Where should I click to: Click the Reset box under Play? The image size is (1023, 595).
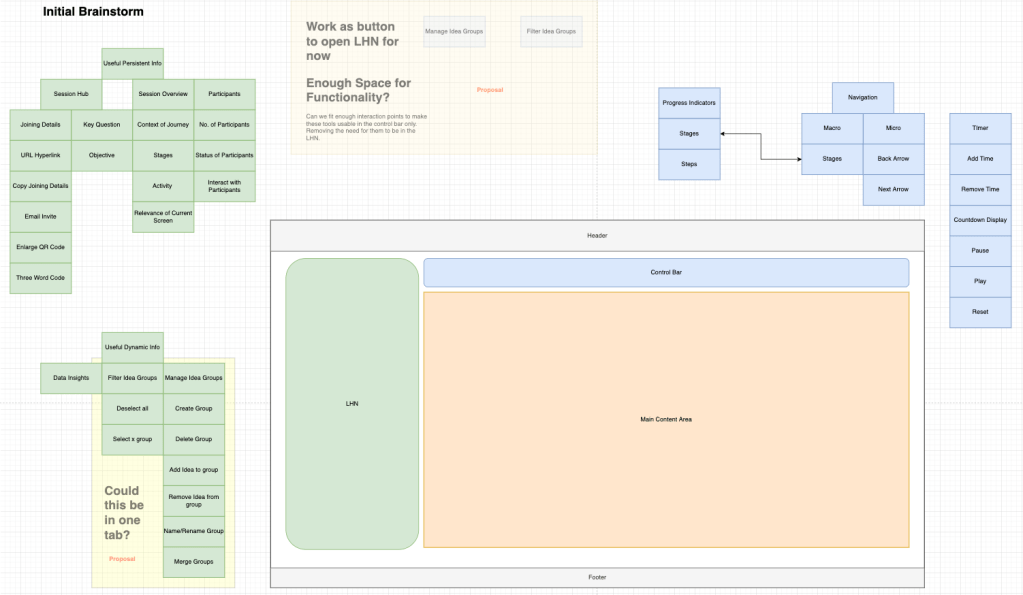pos(980,312)
